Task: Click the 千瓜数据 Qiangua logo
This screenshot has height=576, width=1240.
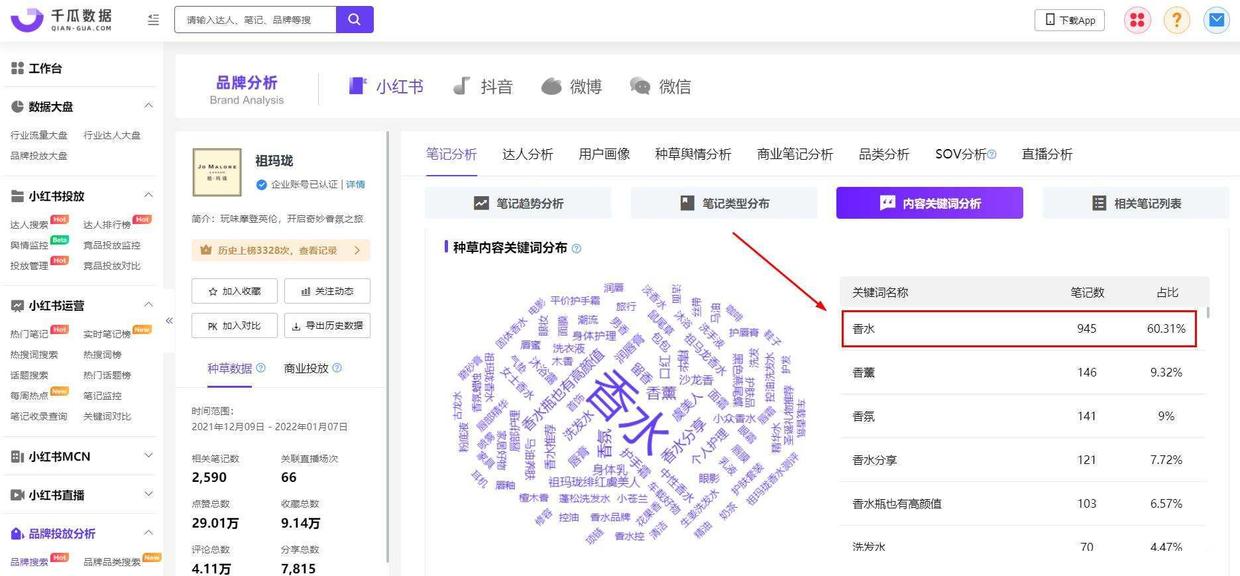Action: [x=60, y=18]
